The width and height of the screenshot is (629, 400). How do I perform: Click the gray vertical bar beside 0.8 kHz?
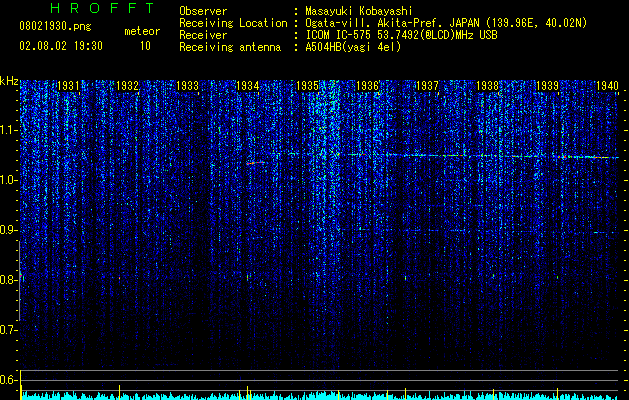click(19, 281)
